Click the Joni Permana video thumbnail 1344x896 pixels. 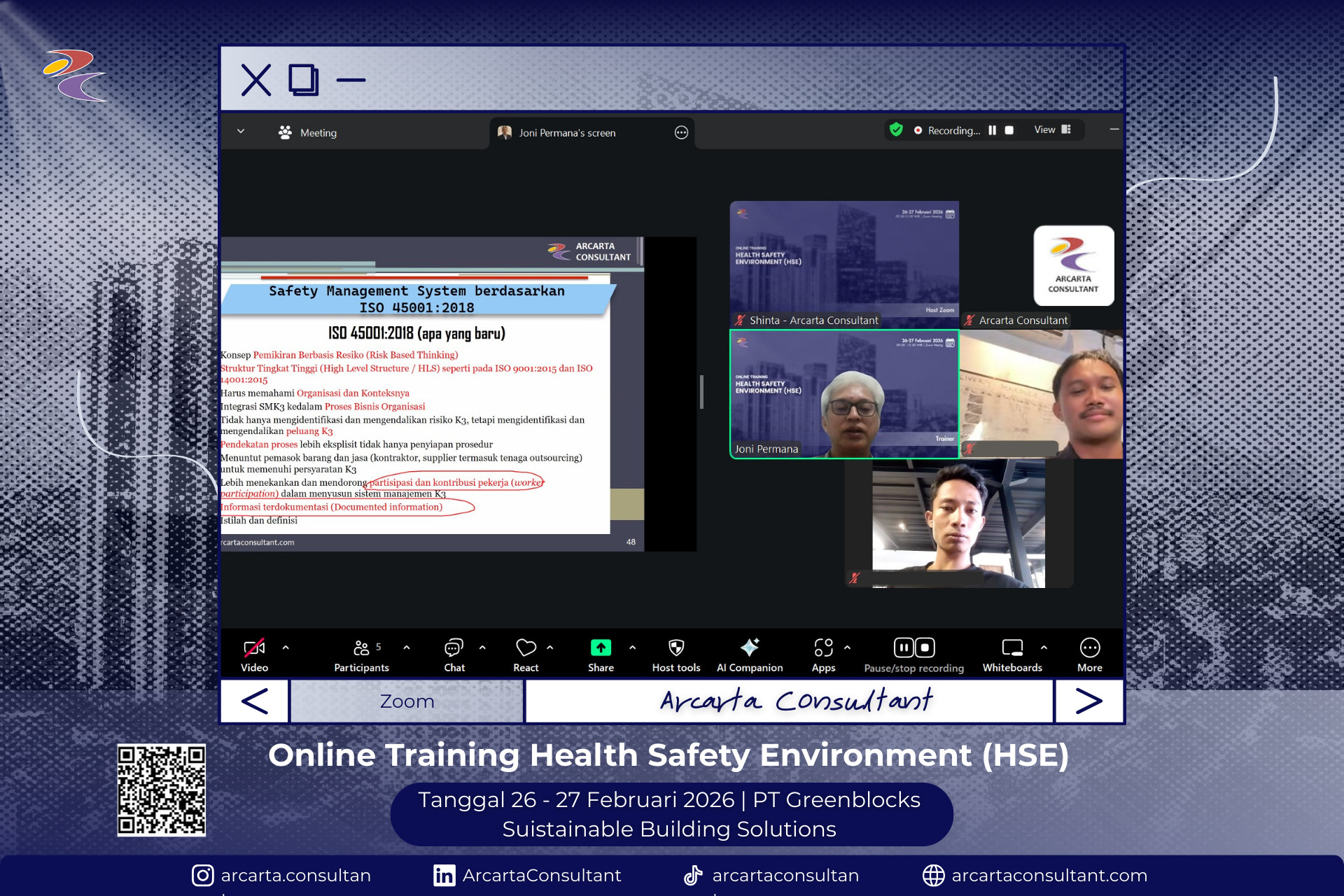[x=844, y=394]
